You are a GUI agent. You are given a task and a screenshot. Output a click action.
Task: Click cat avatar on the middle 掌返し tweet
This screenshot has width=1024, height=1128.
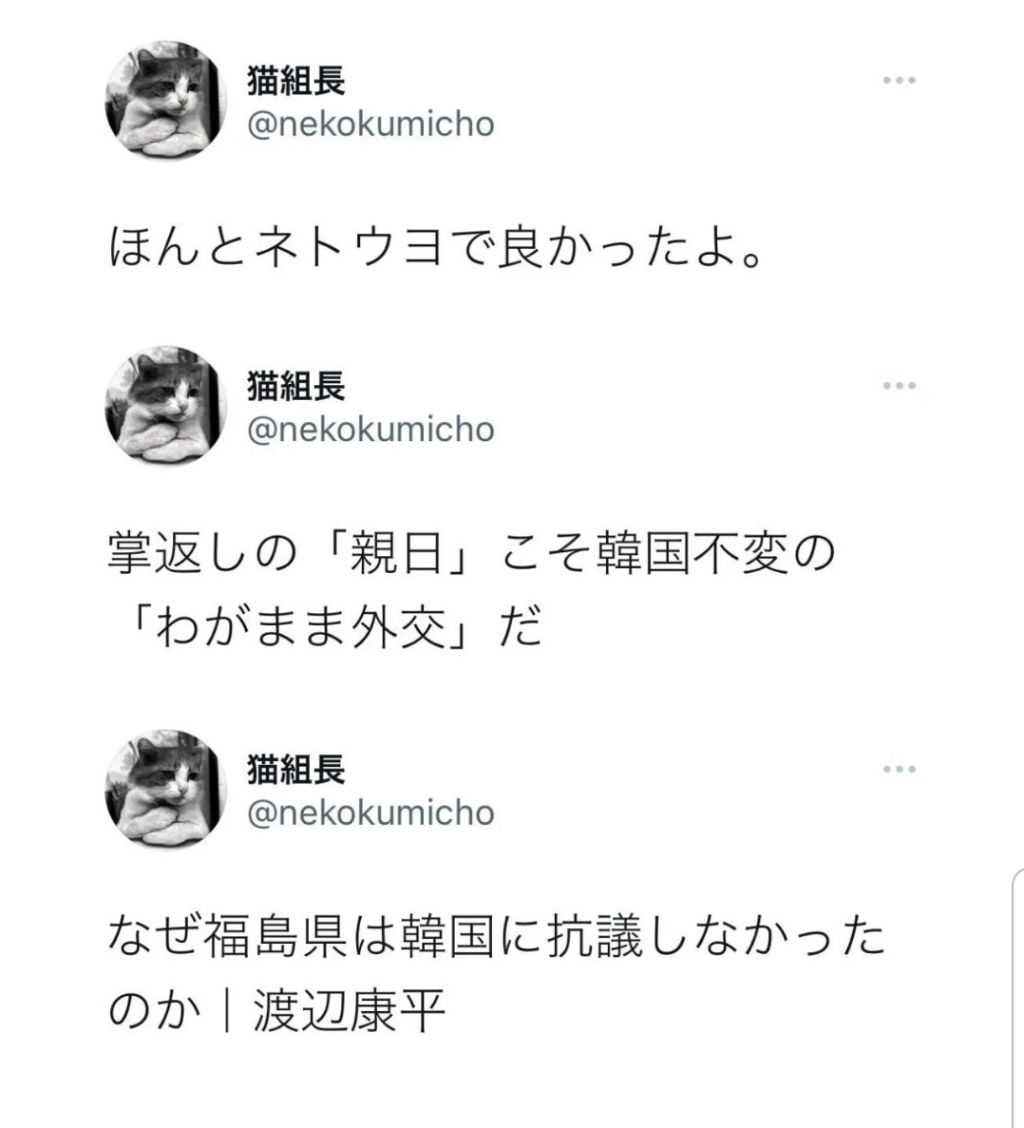pos(160,407)
